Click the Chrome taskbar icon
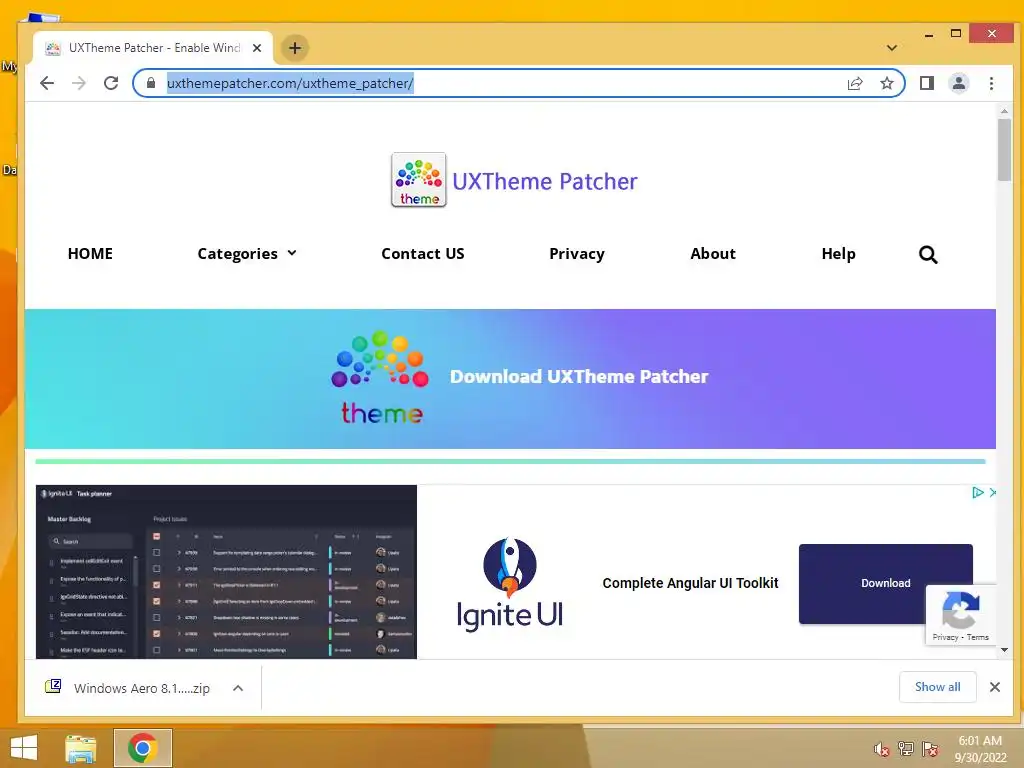The width and height of the screenshot is (1024, 768). (142, 748)
